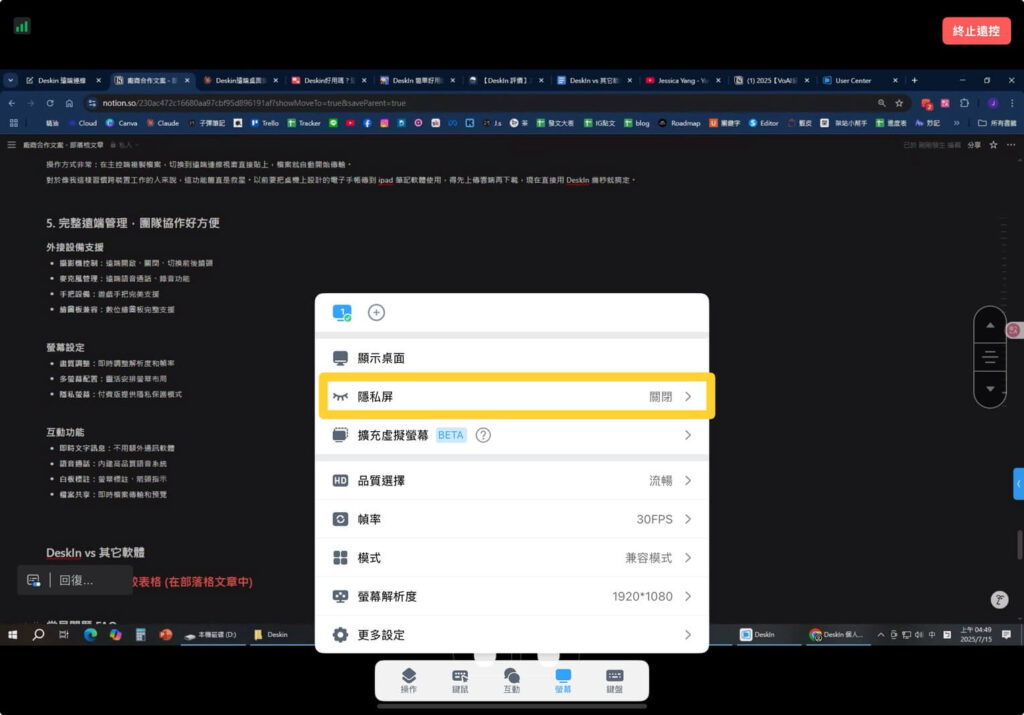
Task: Bookmark this page with the star icon
Action: (x=899, y=103)
